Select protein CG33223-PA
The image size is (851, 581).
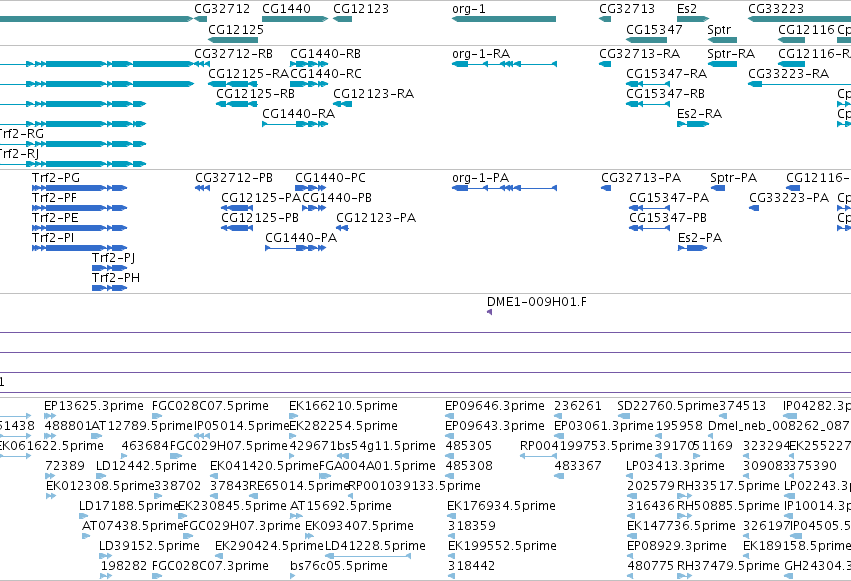click(x=789, y=198)
